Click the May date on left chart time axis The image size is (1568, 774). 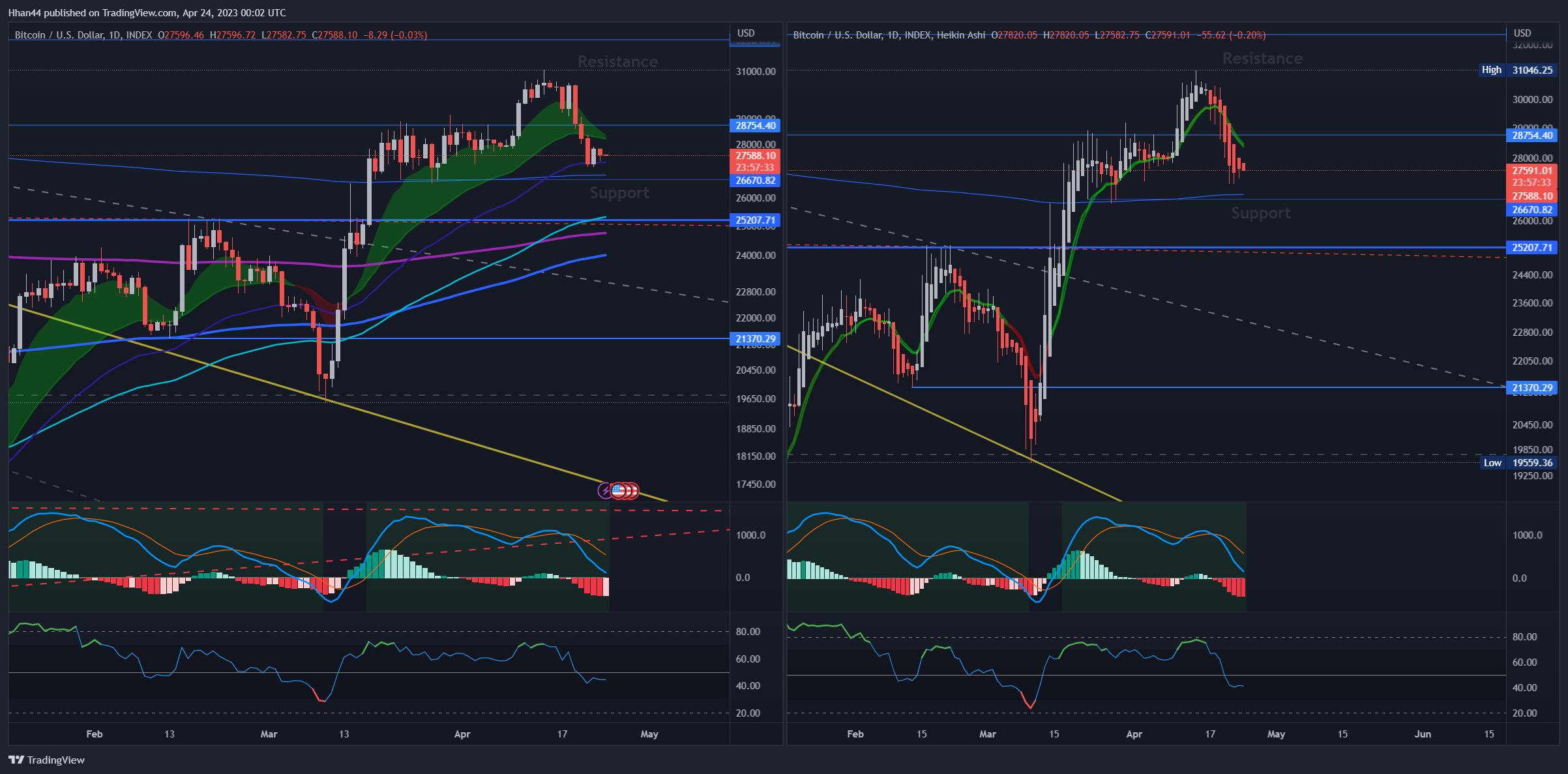click(649, 734)
